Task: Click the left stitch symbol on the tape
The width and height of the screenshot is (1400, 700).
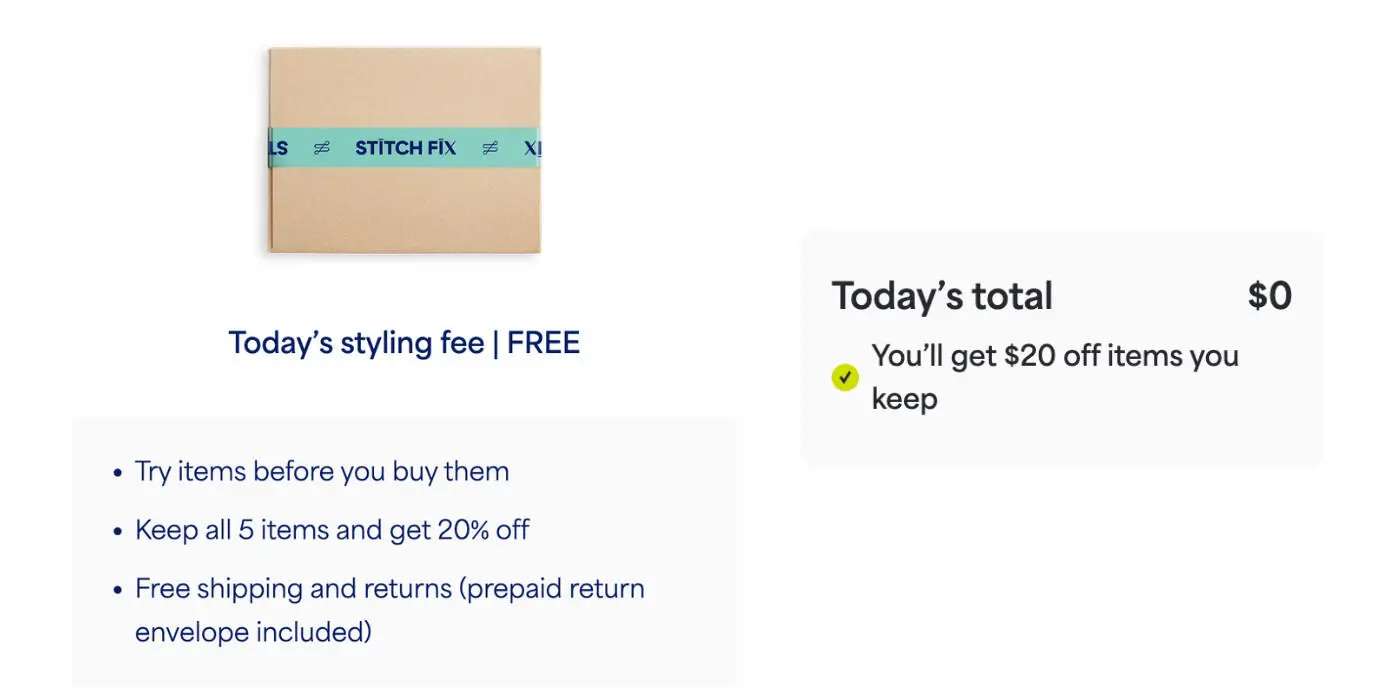Action: tap(321, 148)
